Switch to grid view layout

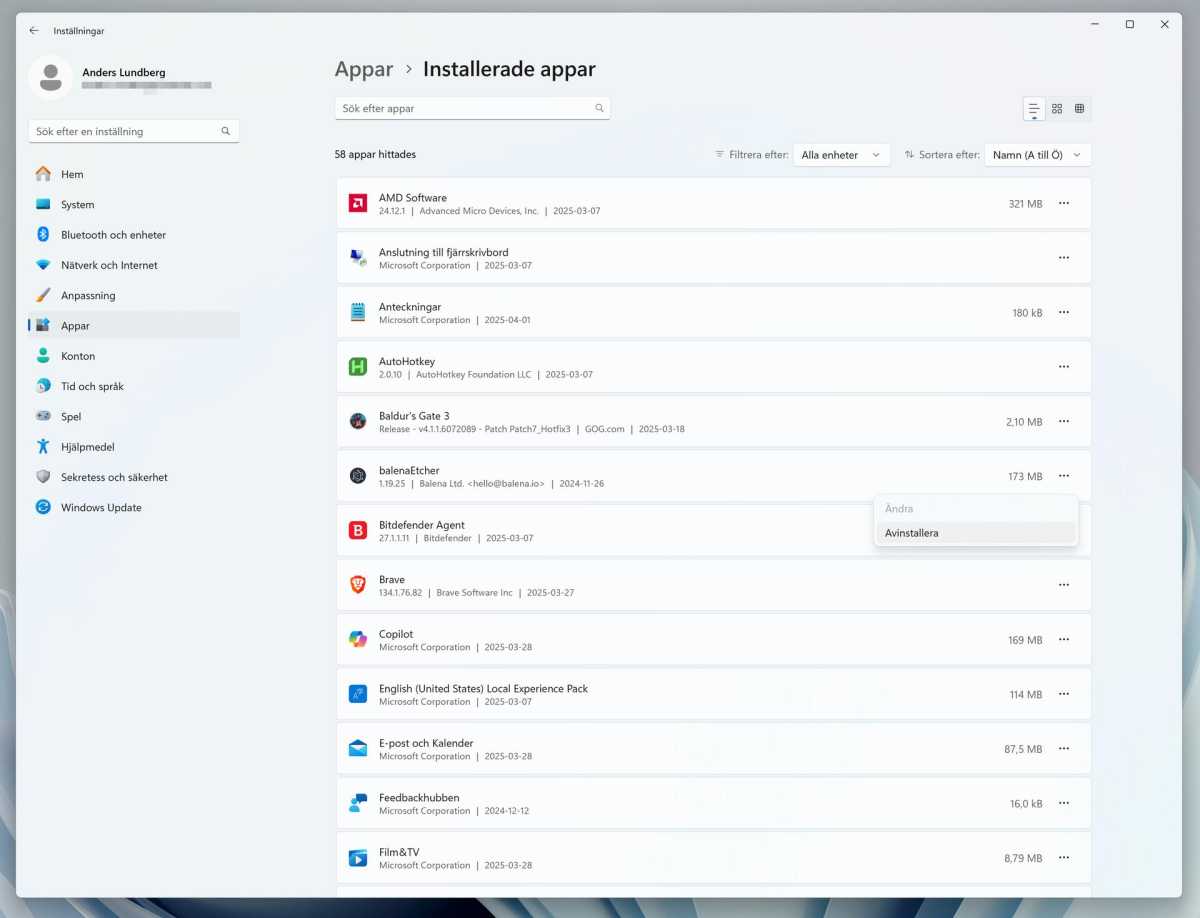click(x=1056, y=108)
